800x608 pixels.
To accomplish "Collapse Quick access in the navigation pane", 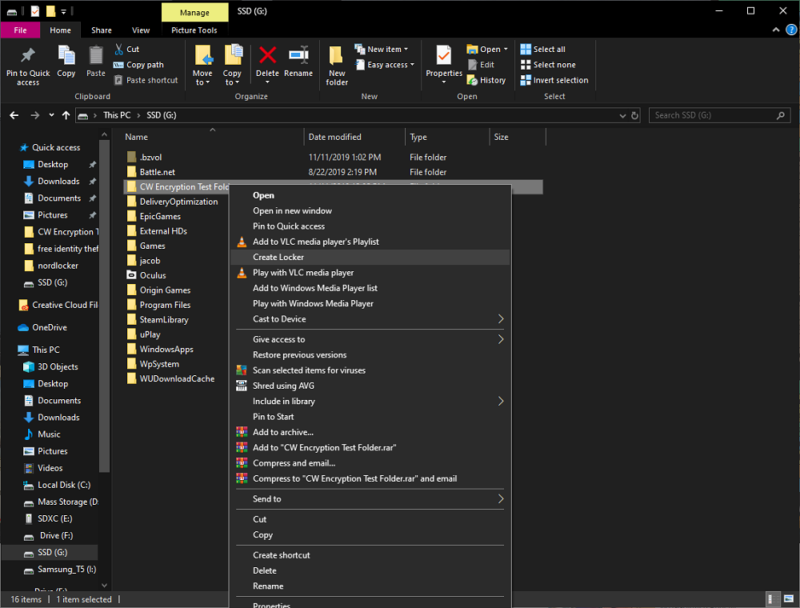I will pyautogui.click(x=14, y=147).
